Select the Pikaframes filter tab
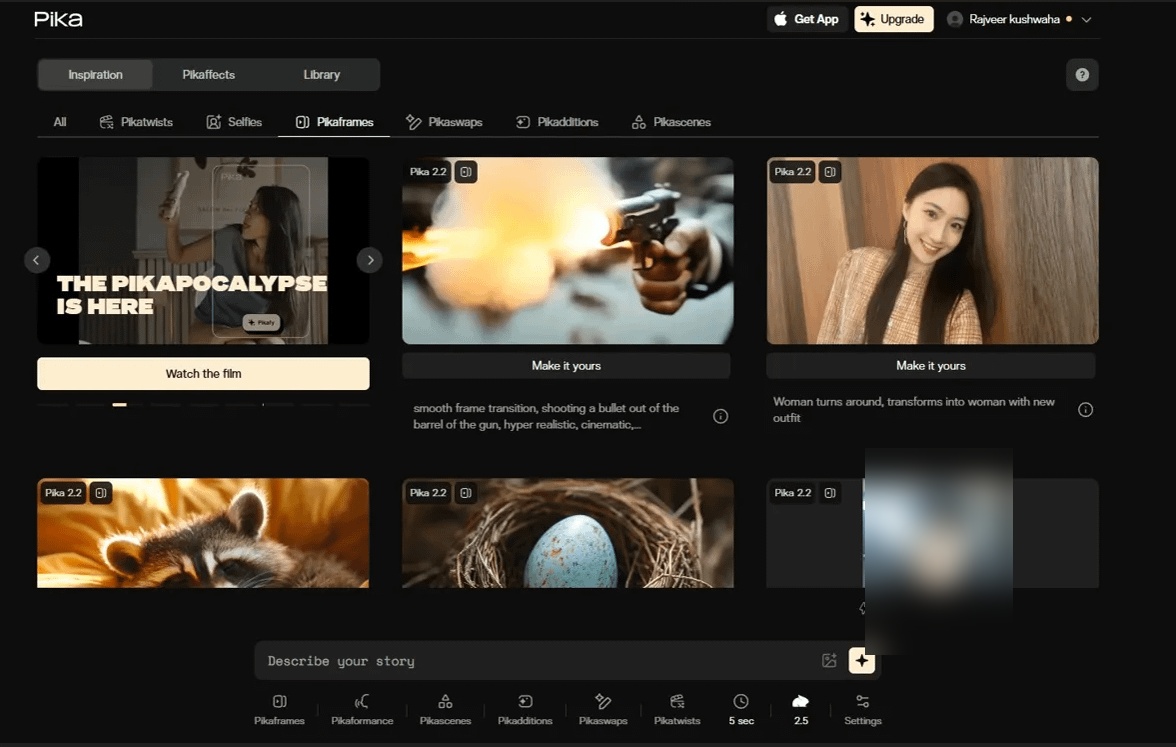Screen dimensions: 1176x747 point(334,122)
